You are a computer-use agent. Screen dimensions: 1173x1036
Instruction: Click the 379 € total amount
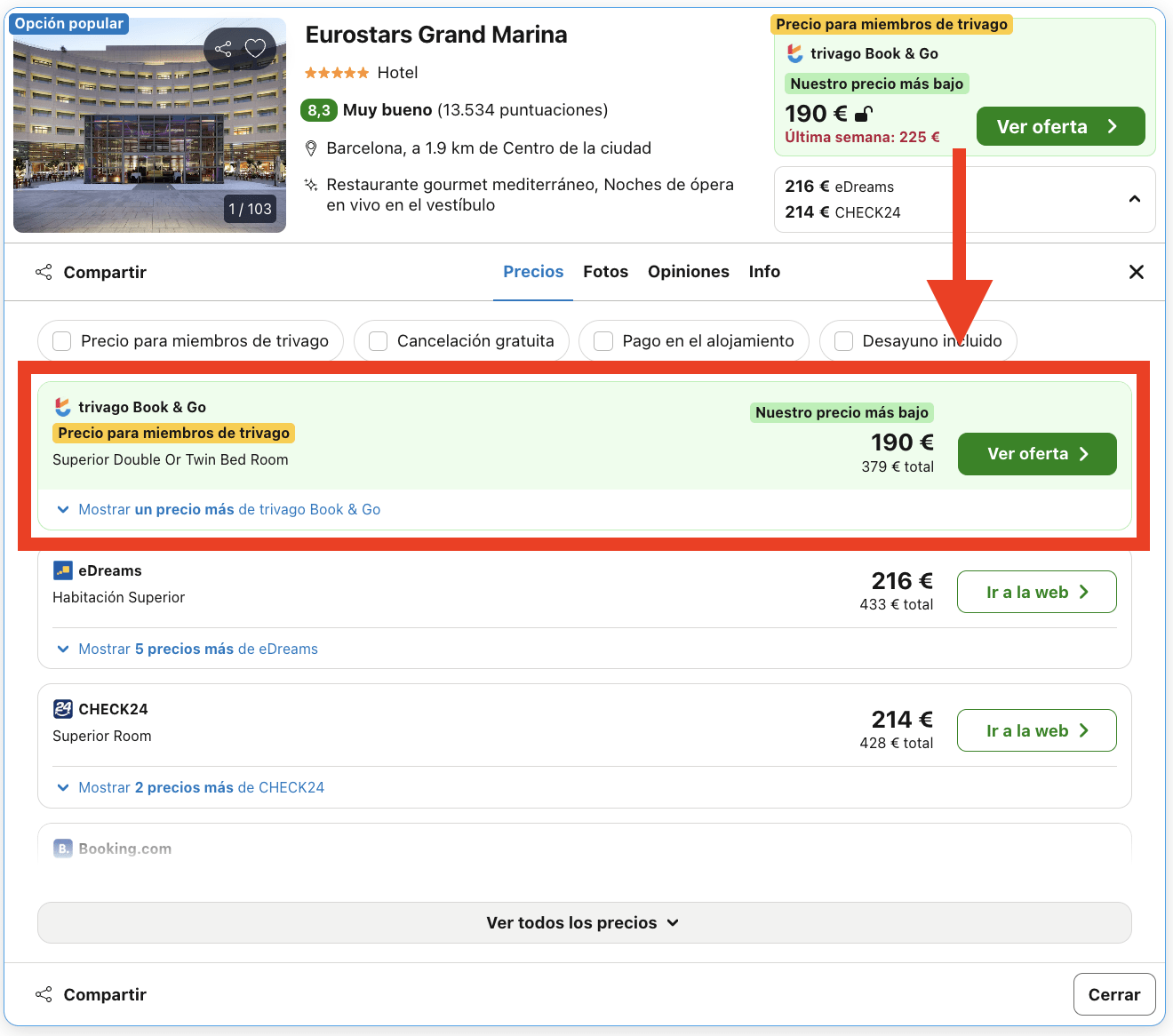pyautogui.click(x=898, y=466)
